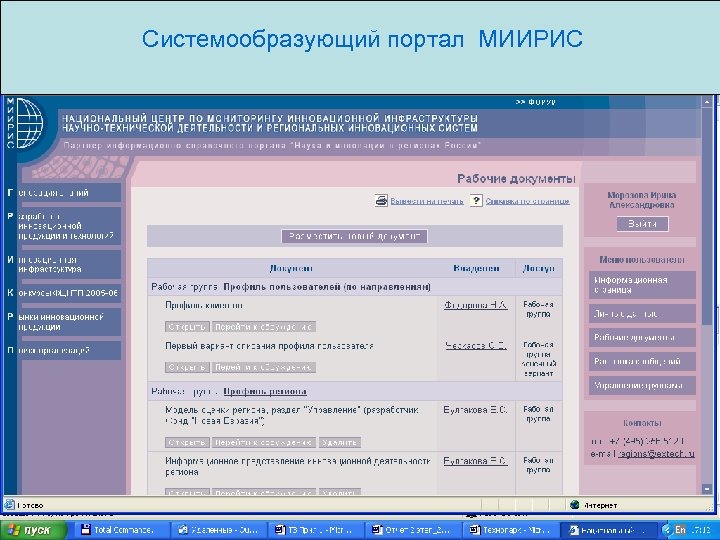The height and width of the screenshot is (540, 720).
Task: Click Открыть for Профиль клиентов document
Action: tap(187, 327)
